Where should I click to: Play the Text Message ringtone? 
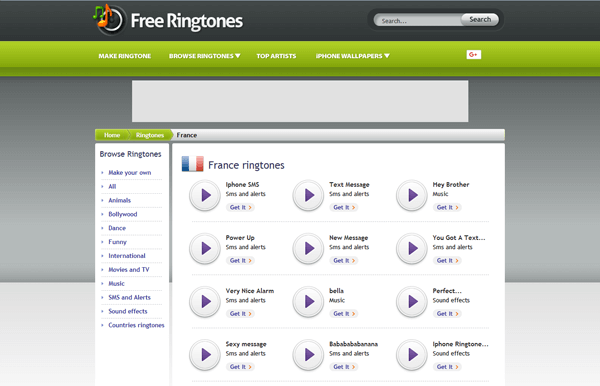[x=308, y=195]
